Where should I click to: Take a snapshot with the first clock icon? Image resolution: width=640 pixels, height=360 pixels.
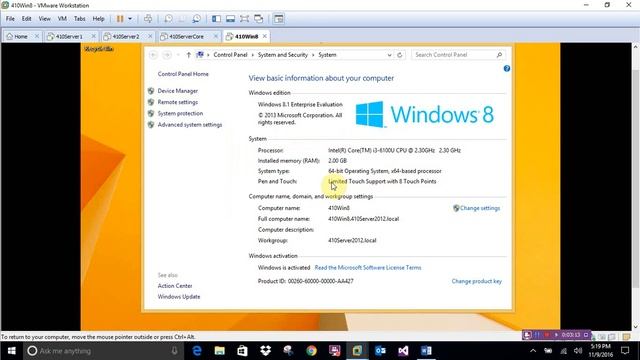point(168,19)
